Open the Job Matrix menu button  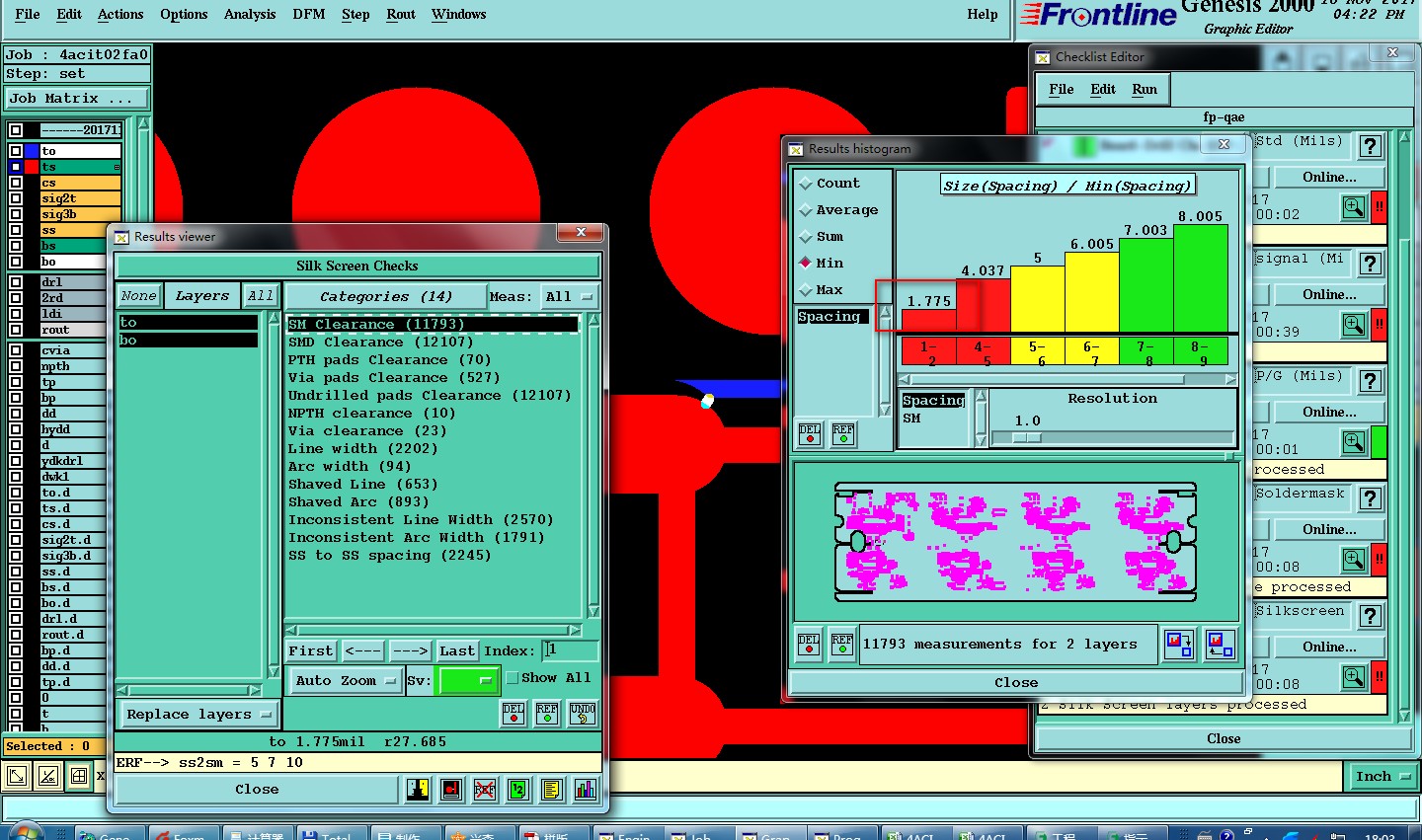tap(77, 99)
